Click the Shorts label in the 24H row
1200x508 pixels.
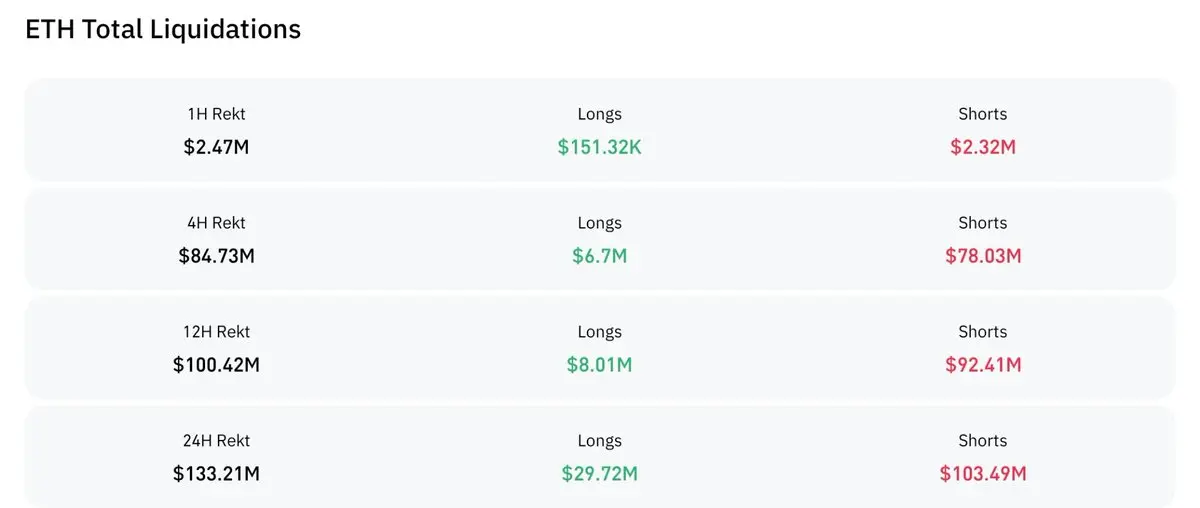[x=983, y=441]
